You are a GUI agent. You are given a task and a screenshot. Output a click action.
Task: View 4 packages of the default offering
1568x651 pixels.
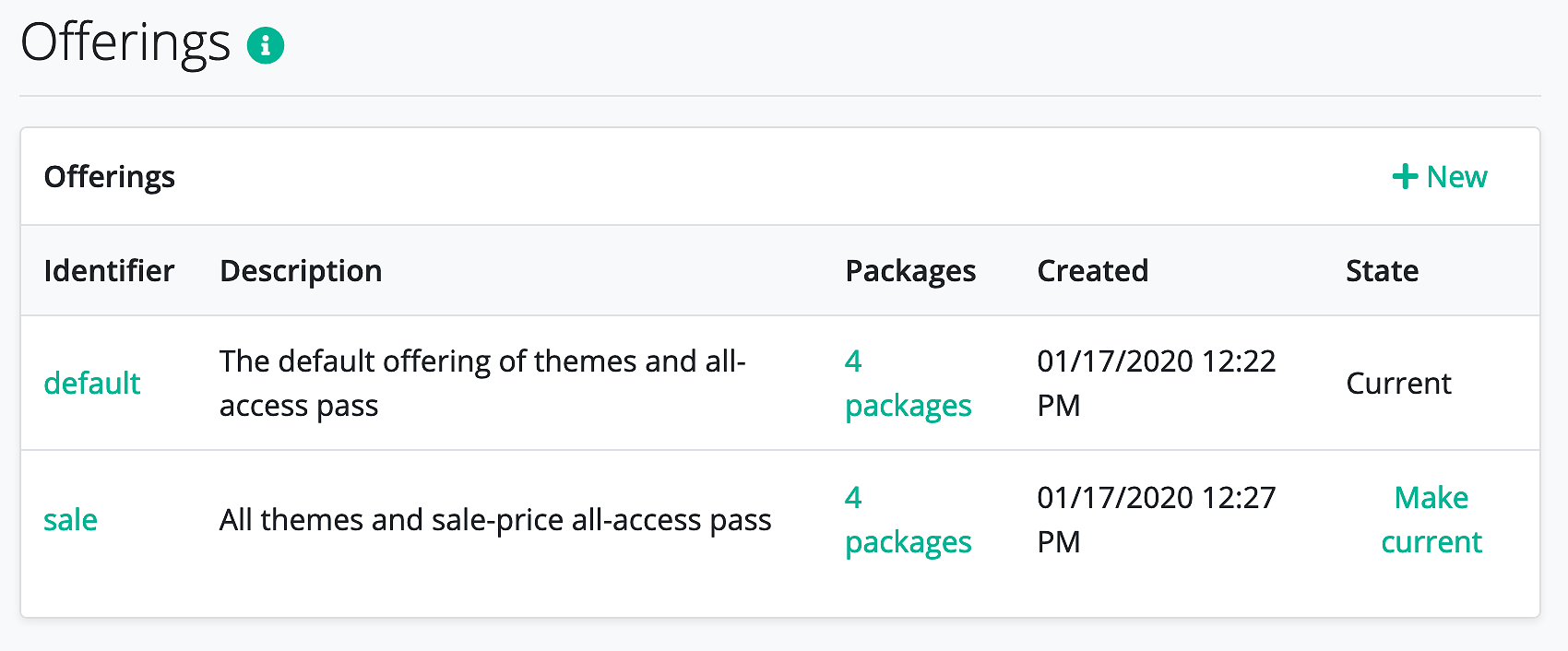coord(908,383)
